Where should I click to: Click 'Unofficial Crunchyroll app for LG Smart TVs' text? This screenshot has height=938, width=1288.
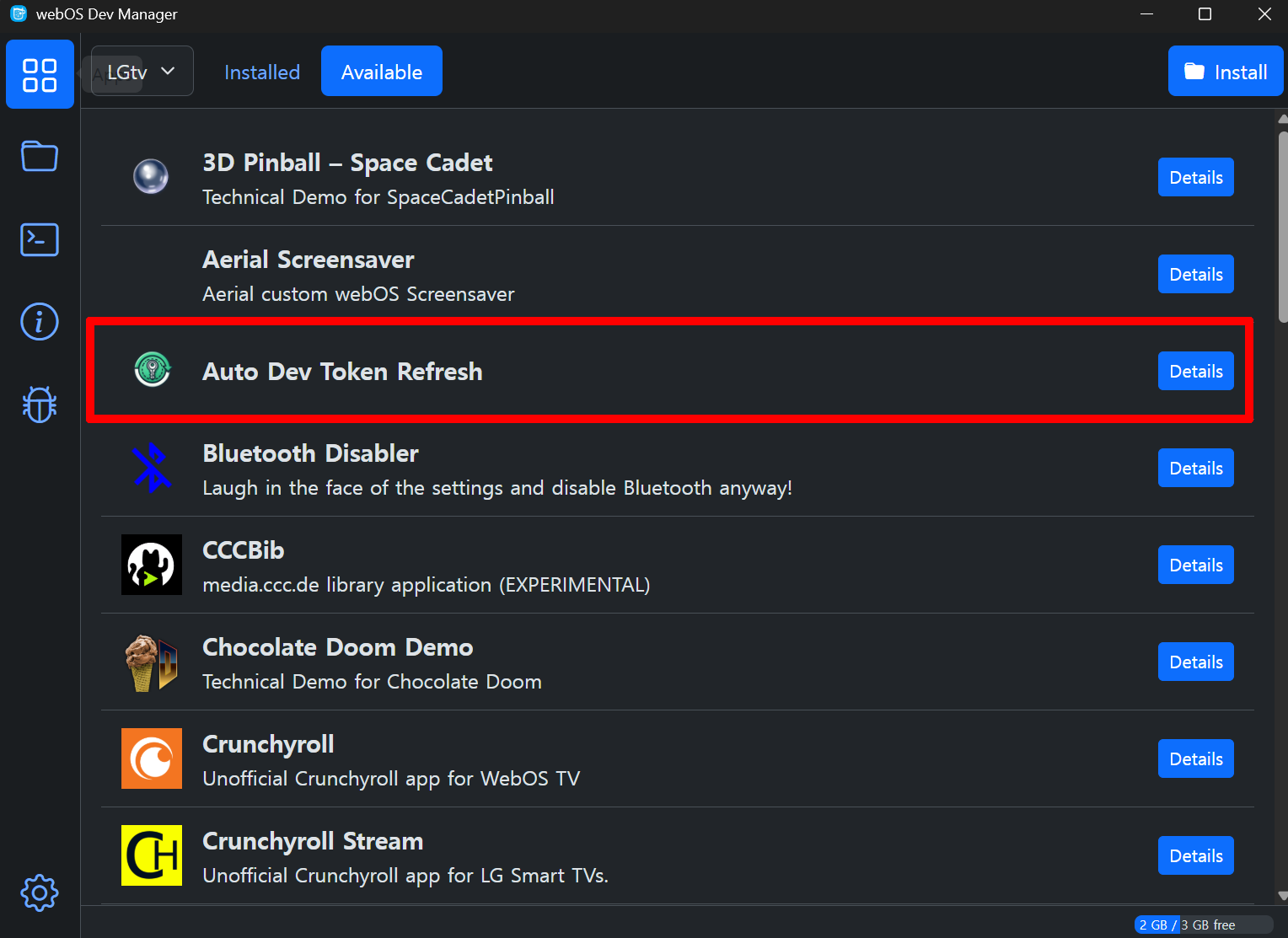[405, 876]
